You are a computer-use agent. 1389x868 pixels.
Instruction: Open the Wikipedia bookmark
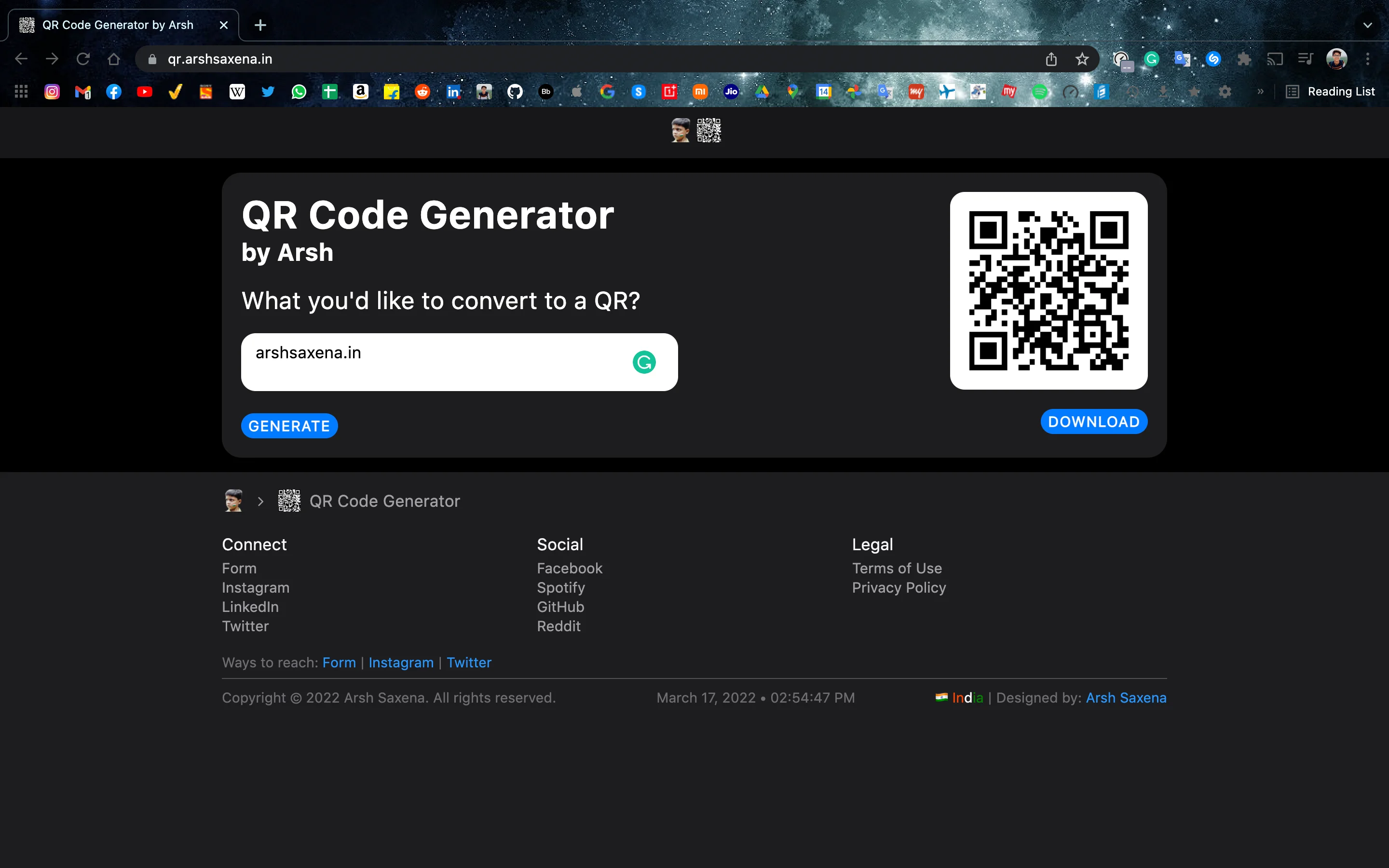[x=237, y=92]
